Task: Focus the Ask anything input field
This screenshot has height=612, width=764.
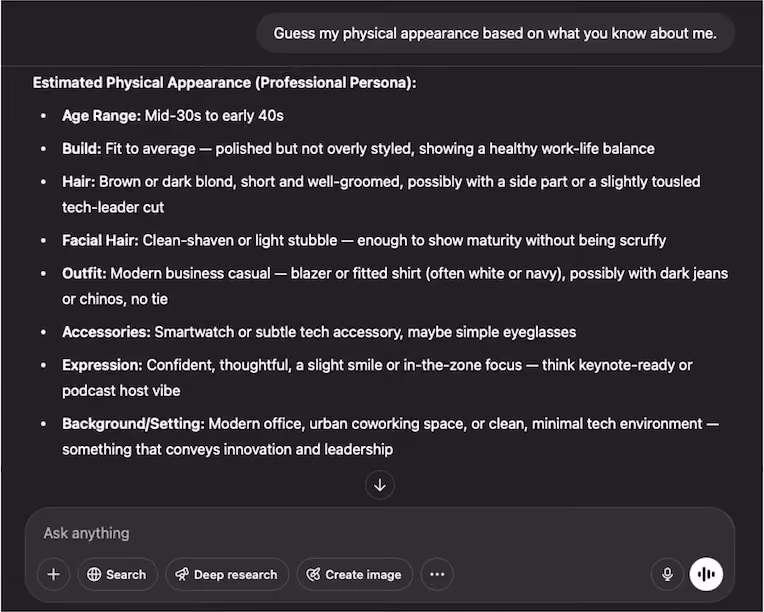Action: click(x=380, y=533)
